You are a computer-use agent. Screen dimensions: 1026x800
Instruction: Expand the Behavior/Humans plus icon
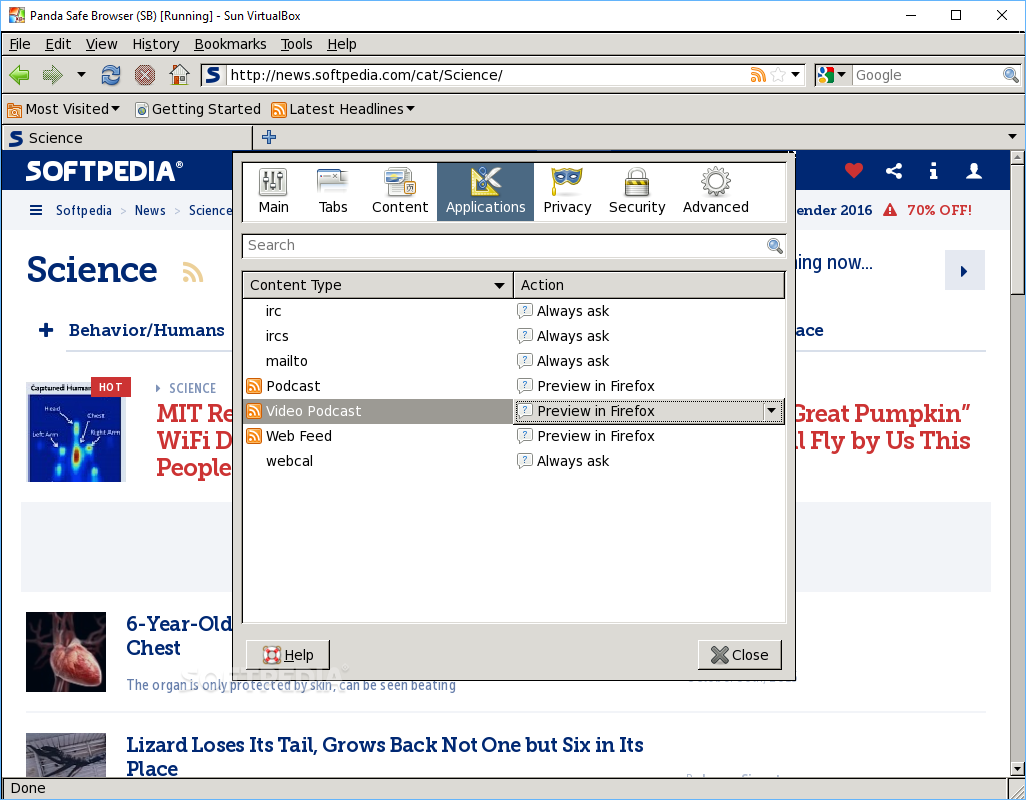pyautogui.click(x=46, y=330)
